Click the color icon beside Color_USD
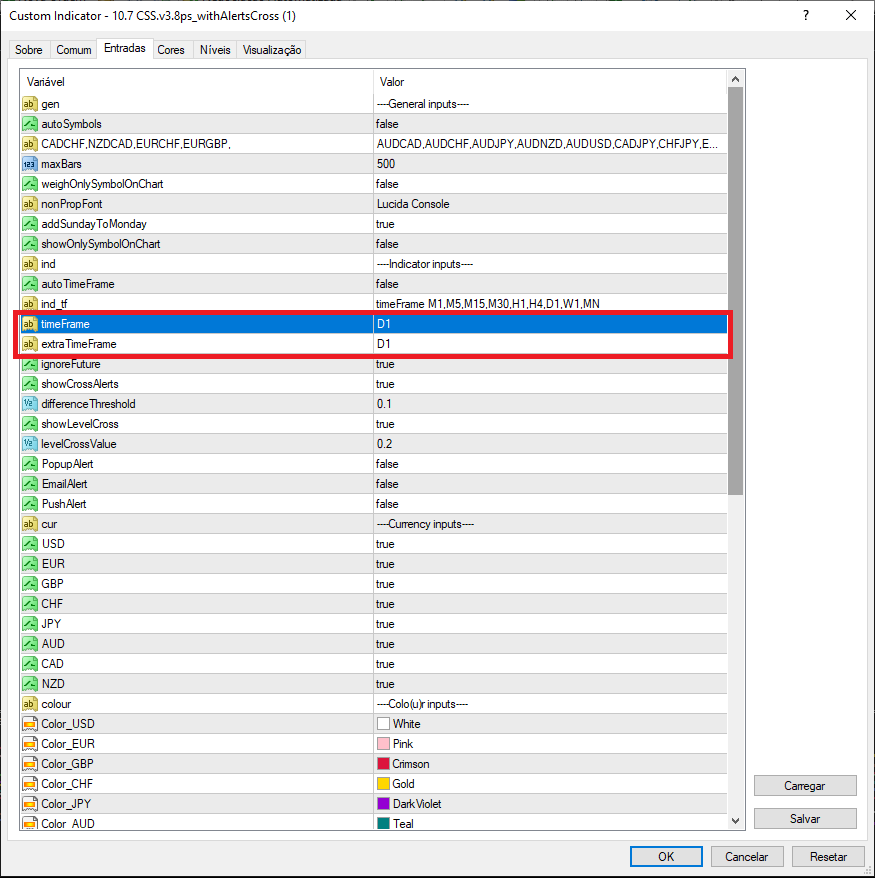The width and height of the screenshot is (875, 878). (x=30, y=724)
